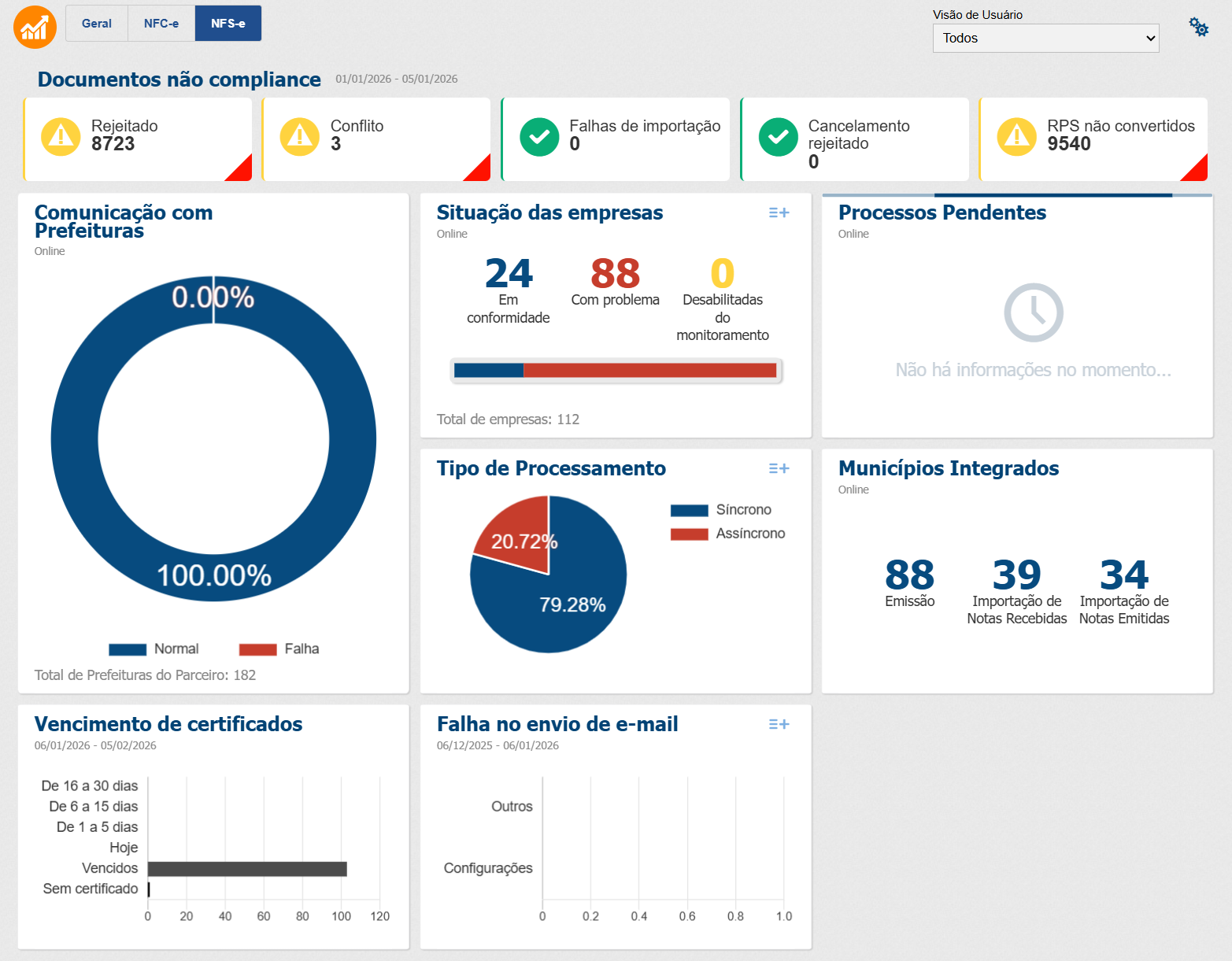Viewport: 1232px width, 961px height.
Task: Click the Assíncrono red color swatch
Action: click(x=689, y=534)
